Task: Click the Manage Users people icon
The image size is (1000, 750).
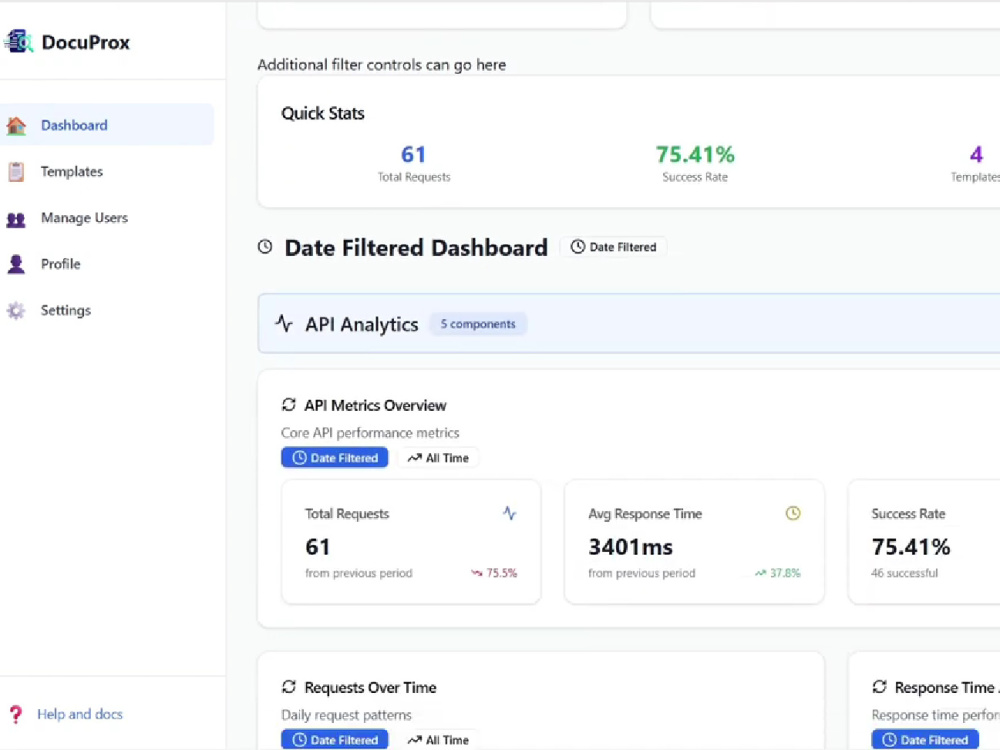Action: pyautogui.click(x=16, y=219)
